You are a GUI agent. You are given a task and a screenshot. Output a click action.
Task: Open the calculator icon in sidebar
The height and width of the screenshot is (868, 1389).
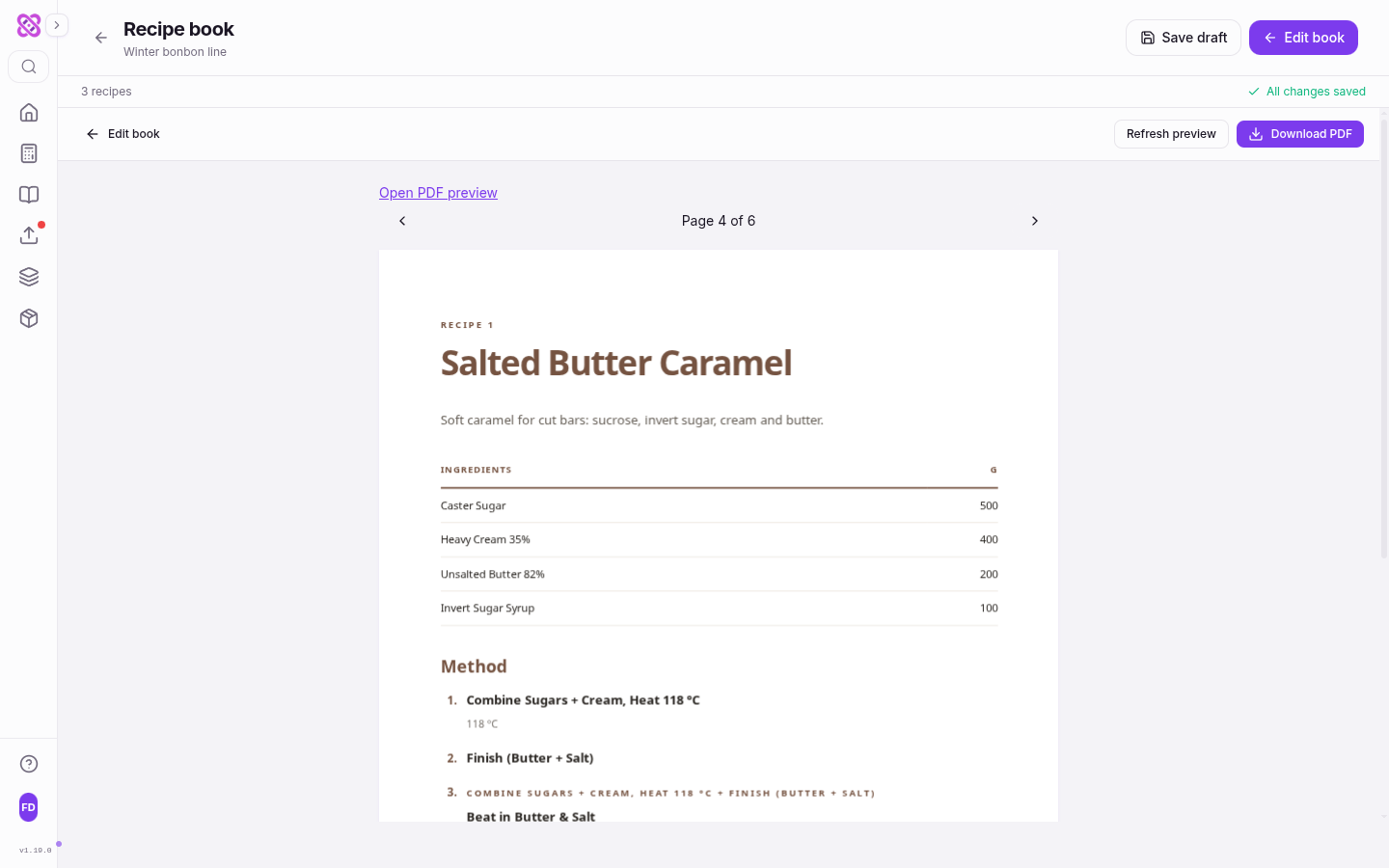[x=29, y=153]
